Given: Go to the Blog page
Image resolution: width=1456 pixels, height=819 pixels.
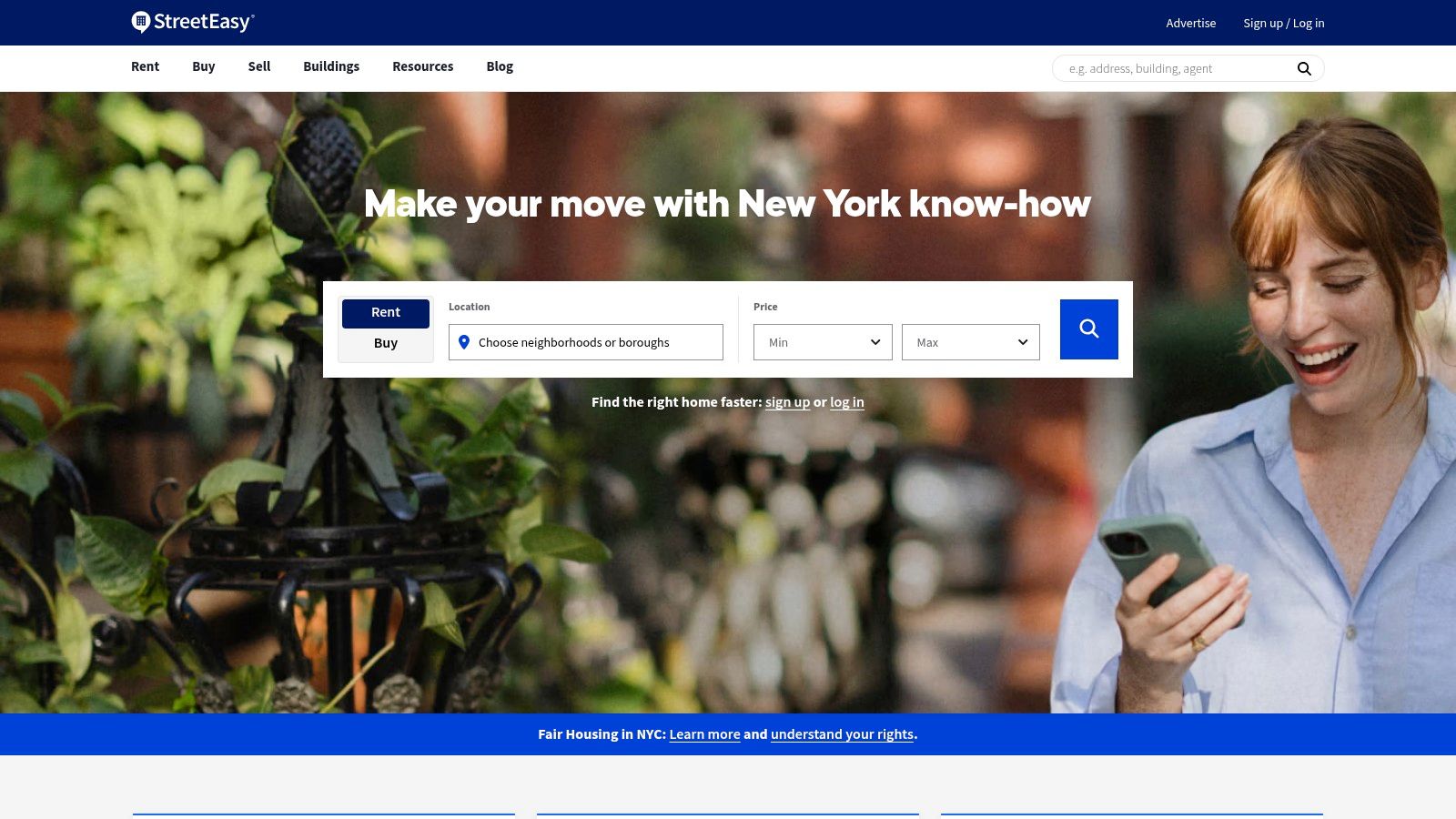Looking at the screenshot, I should click(500, 66).
